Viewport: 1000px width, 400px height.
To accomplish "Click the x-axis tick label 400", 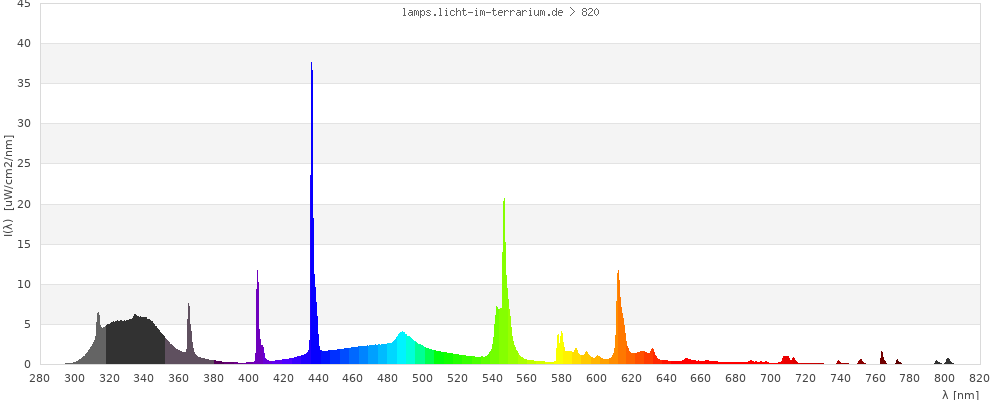I will pyautogui.click(x=249, y=378).
